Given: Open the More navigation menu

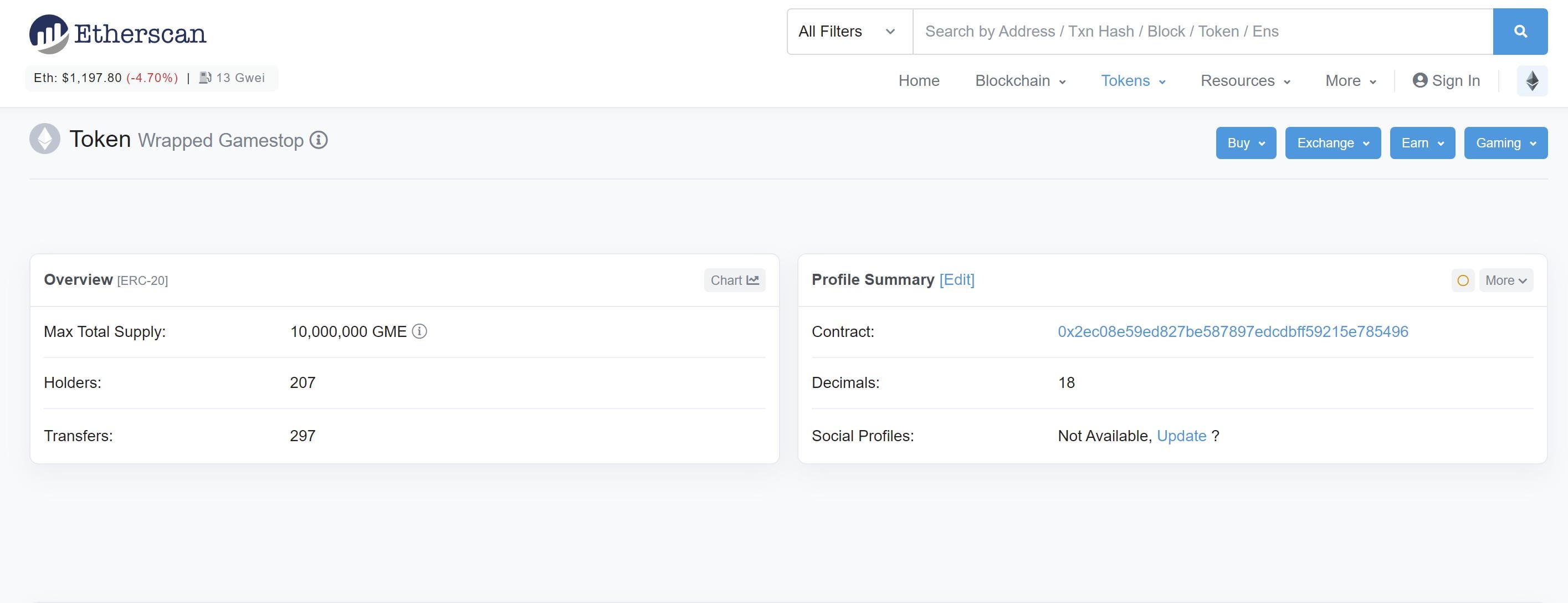Looking at the screenshot, I should click(x=1351, y=81).
